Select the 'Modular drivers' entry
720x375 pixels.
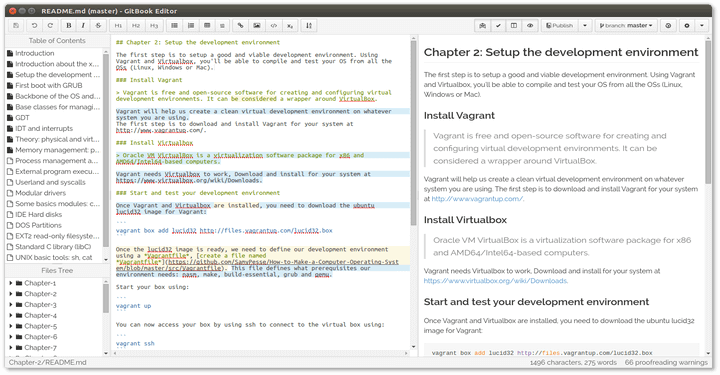pos(40,193)
